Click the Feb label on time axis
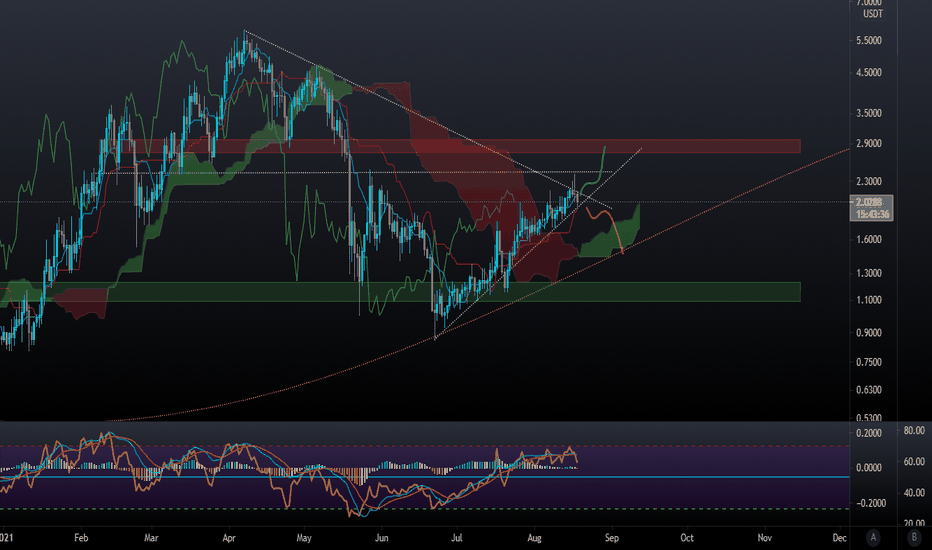The height and width of the screenshot is (550, 932). [x=81, y=538]
